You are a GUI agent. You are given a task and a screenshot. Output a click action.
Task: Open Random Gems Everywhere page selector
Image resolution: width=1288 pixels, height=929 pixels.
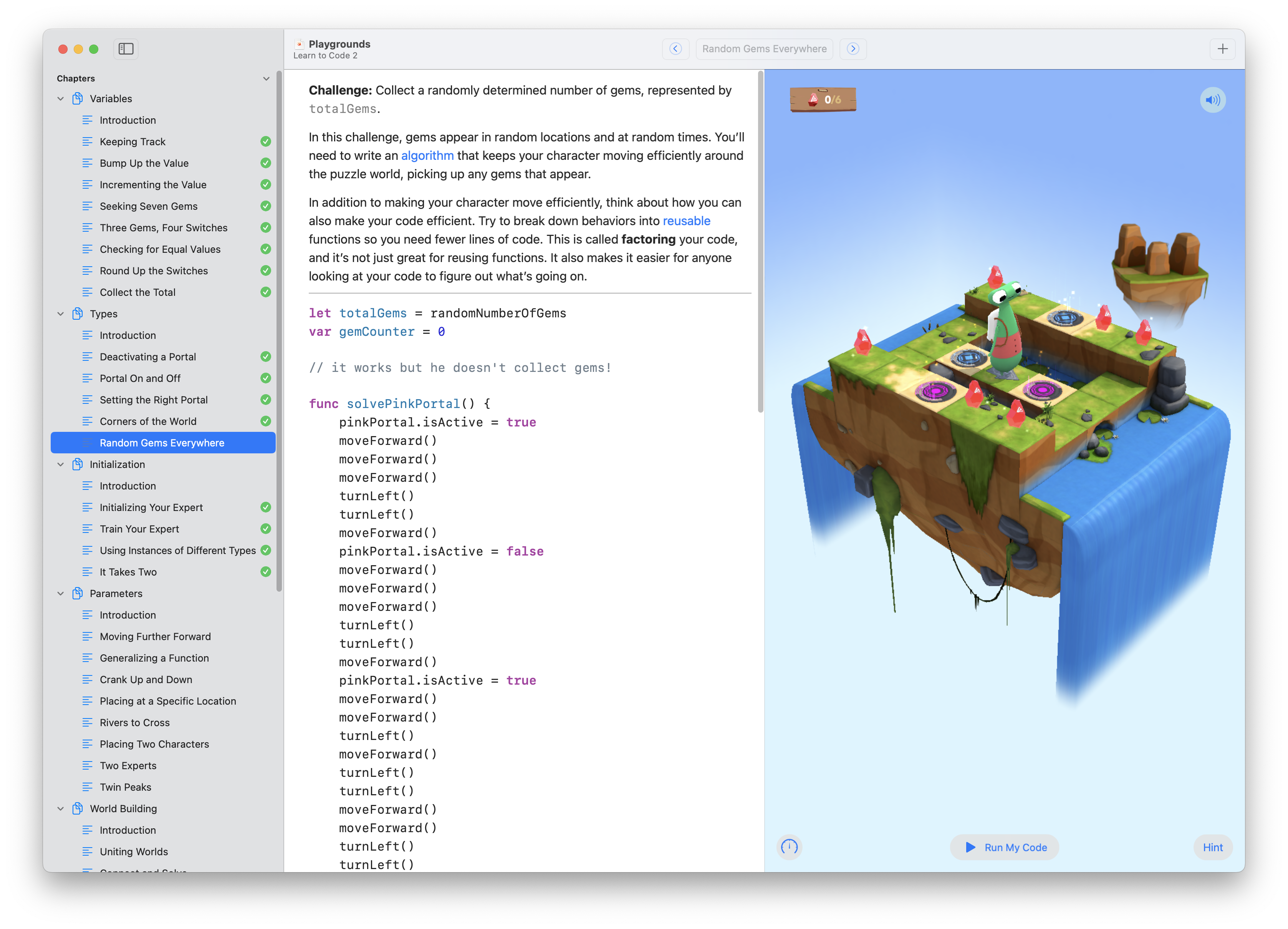tap(764, 49)
